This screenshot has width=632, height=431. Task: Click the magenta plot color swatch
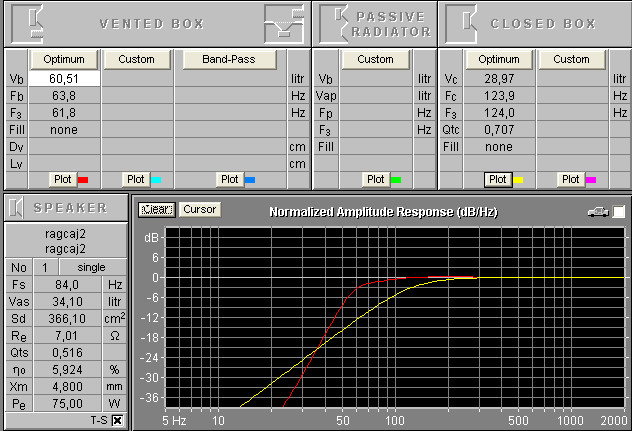[591, 180]
